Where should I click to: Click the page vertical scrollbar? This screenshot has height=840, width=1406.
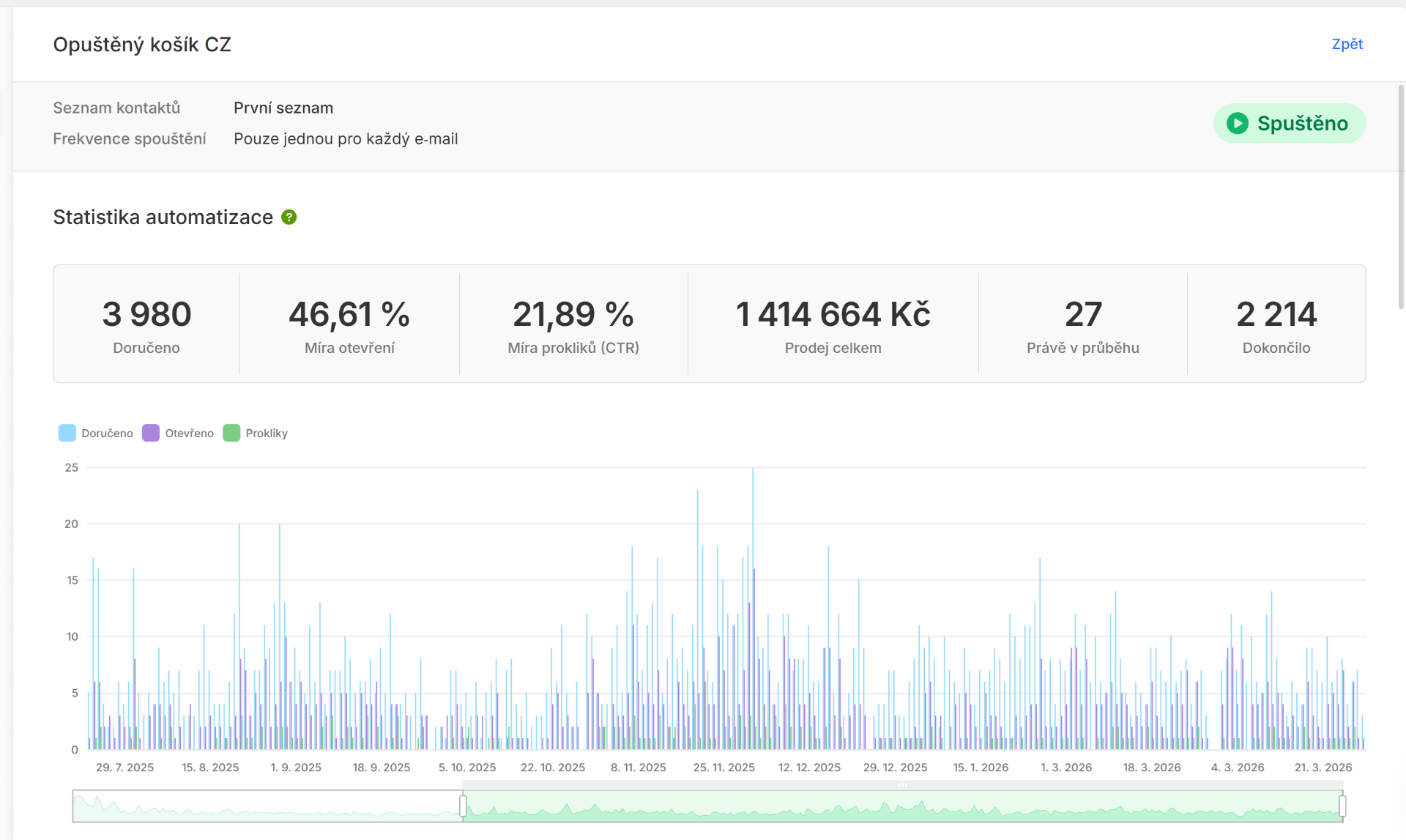tap(1402, 198)
